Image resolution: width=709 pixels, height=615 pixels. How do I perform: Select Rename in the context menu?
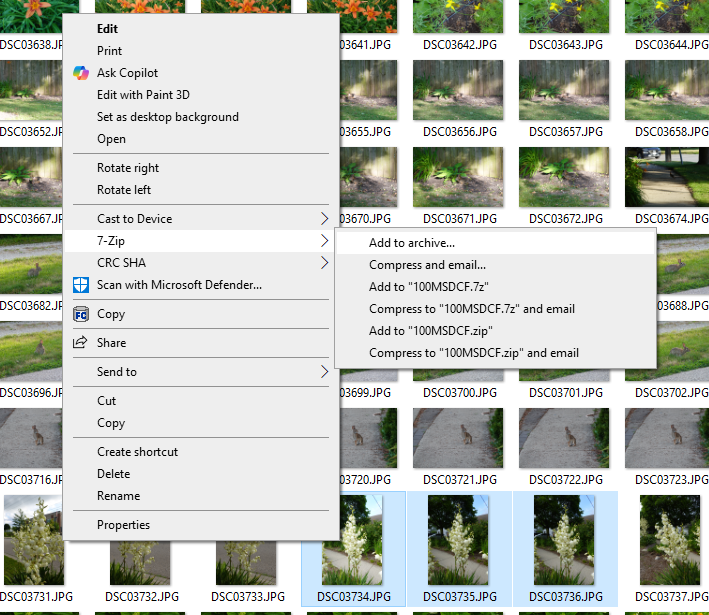pos(201,496)
